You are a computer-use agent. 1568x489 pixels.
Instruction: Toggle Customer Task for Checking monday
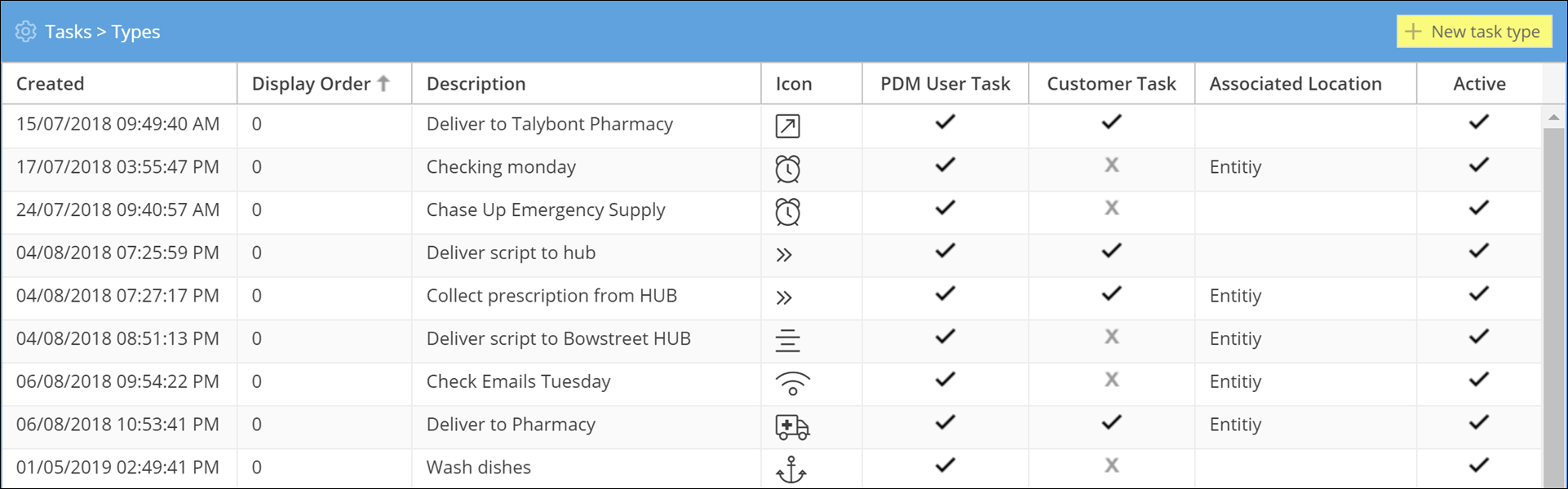pyautogui.click(x=1111, y=165)
